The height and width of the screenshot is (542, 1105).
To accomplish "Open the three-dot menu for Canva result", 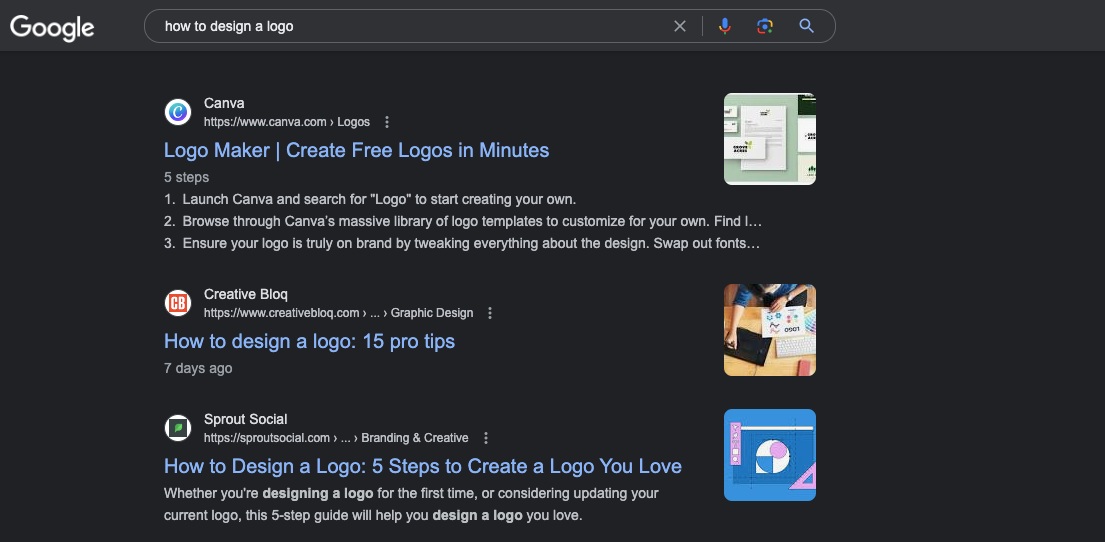I will pyautogui.click(x=386, y=122).
